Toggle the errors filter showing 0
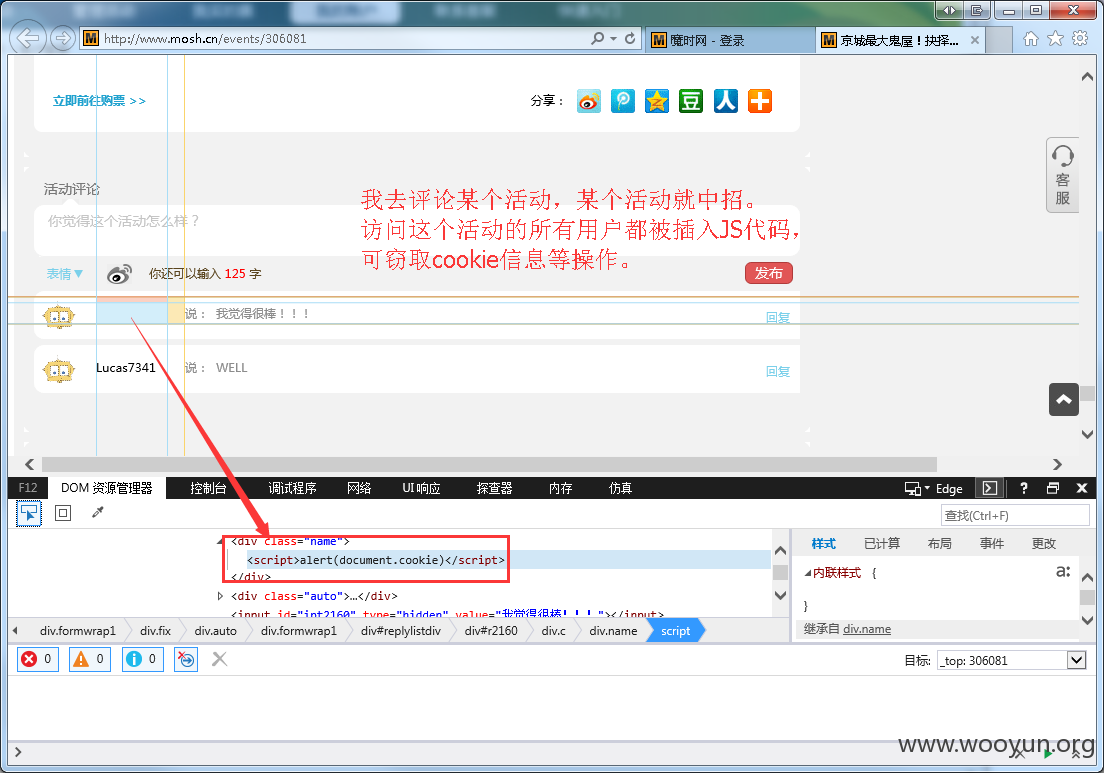Image resolution: width=1104 pixels, height=773 pixels. click(37, 659)
